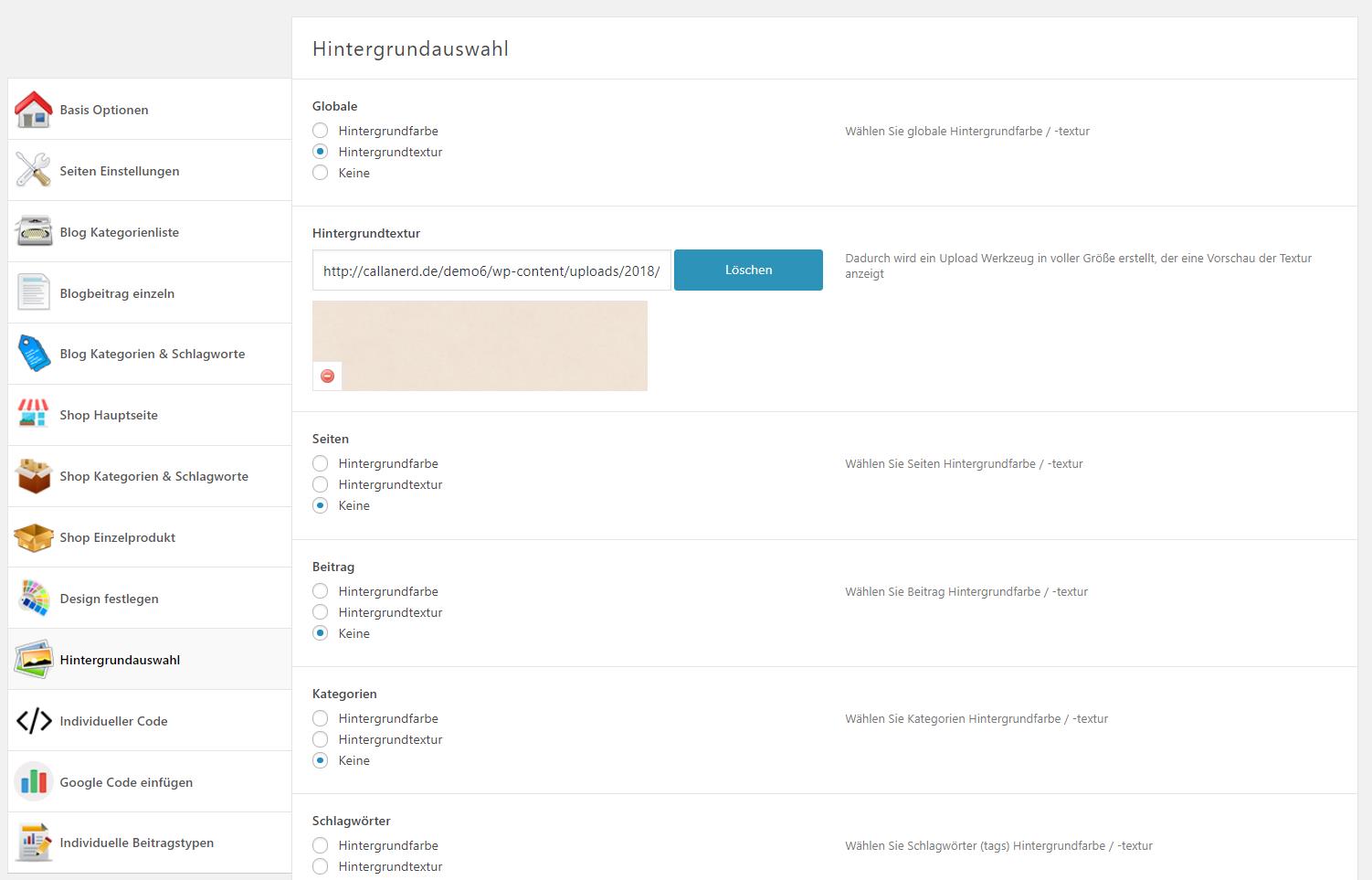Click the Individueller Code brackets icon
1372x880 pixels.
(x=34, y=721)
